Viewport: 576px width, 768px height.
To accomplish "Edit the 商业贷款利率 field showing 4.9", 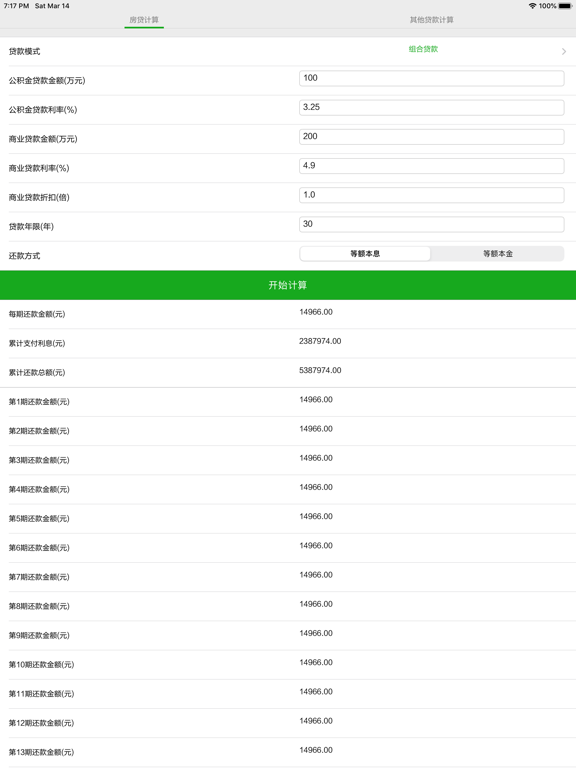I will tap(432, 166).
